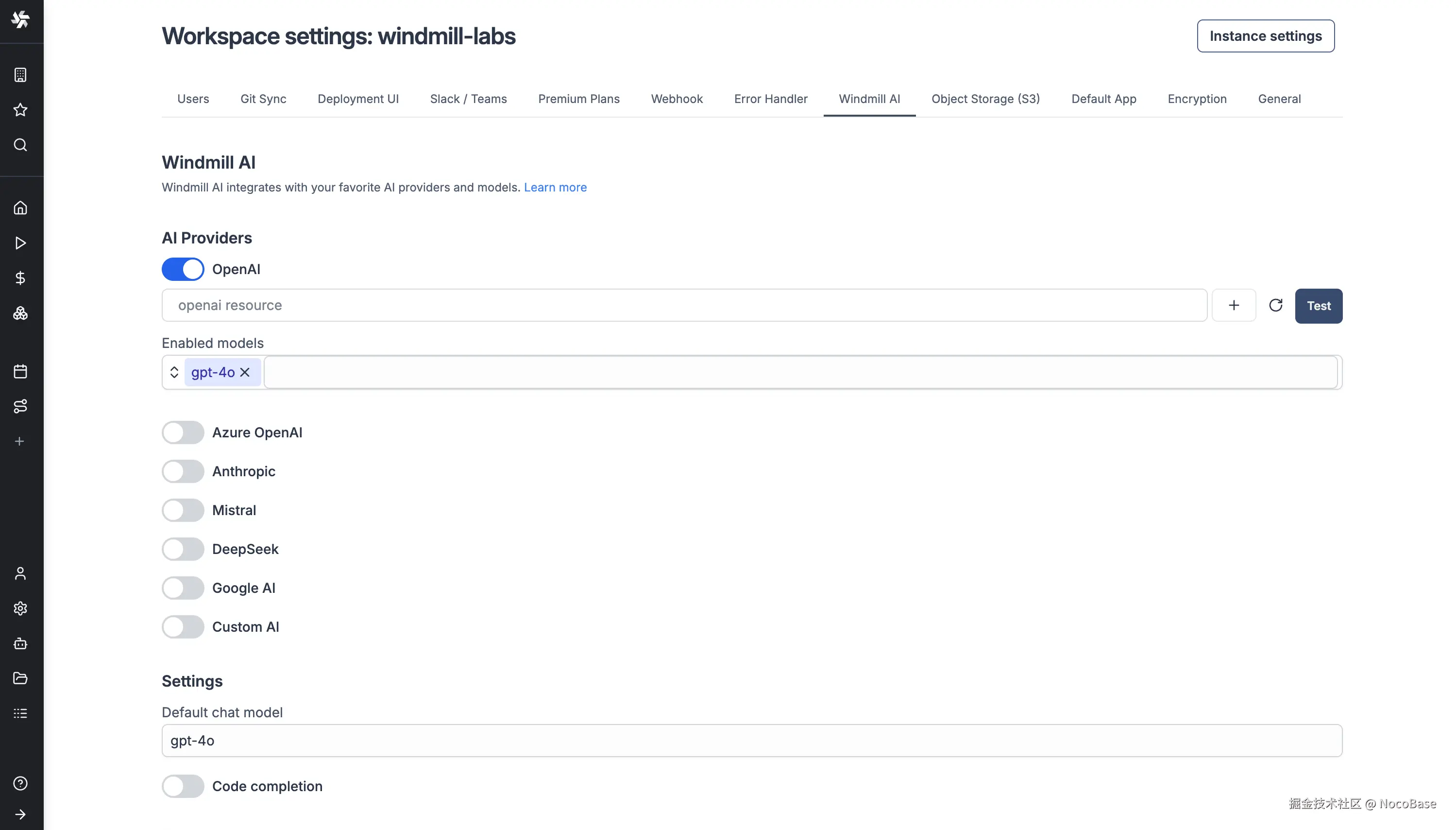Open the workspace picker building icon
Image resolution: width=1456 pixels, height=830 pixels.
20,75
